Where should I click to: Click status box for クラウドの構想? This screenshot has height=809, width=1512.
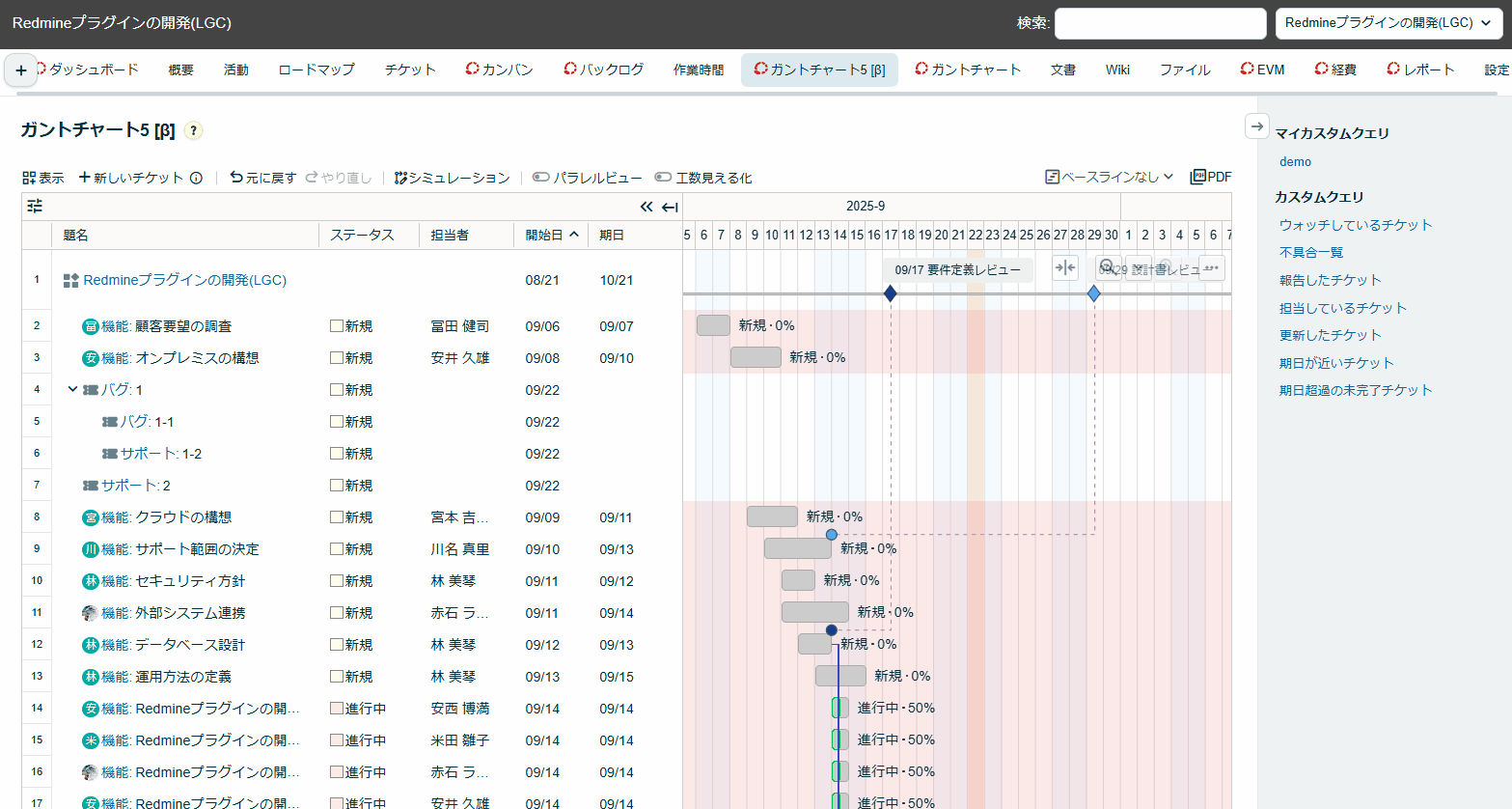click(337, 517)
